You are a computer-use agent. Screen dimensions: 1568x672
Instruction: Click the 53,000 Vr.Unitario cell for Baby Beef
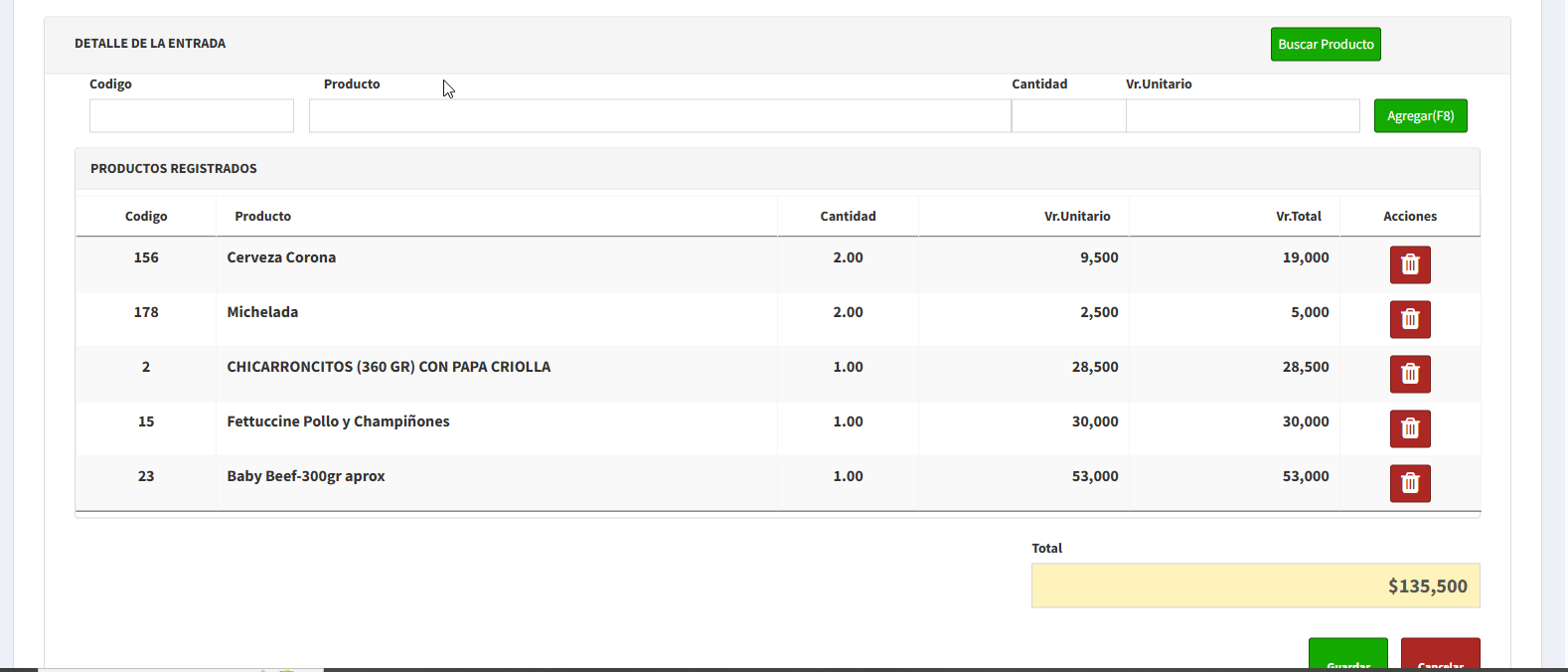tap(1094, 476)
